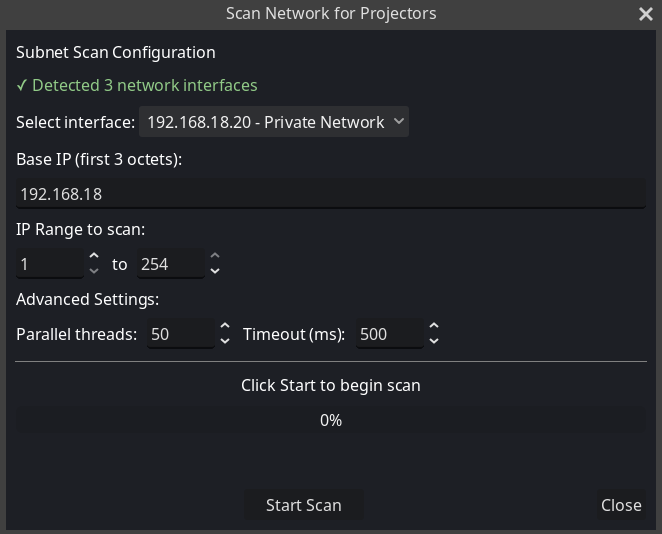Click the detected network interfaces status message
Screen dimensions: 662x534
click(x=137, y=86)
